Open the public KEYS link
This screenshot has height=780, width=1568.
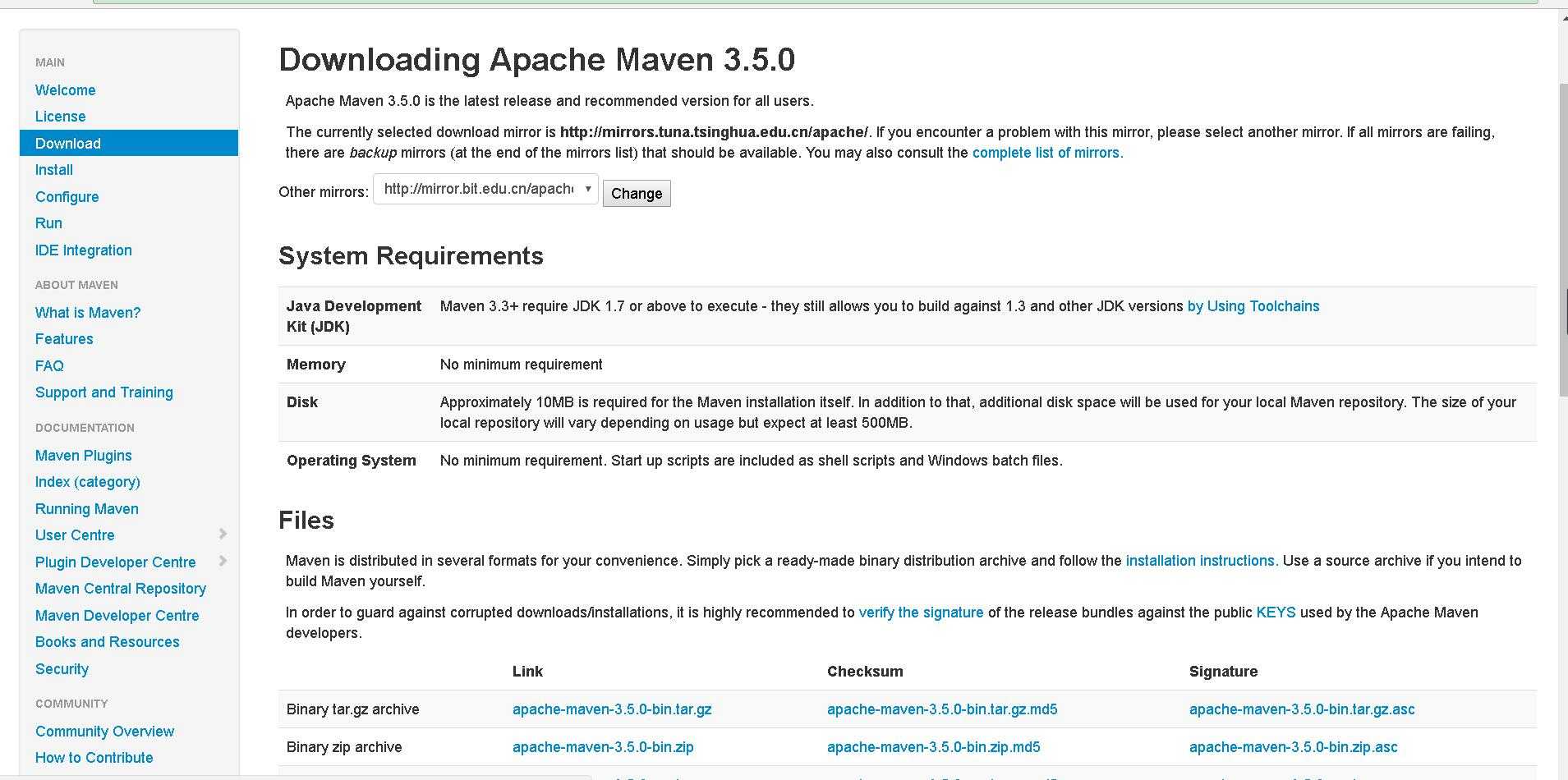point(1276,613)
